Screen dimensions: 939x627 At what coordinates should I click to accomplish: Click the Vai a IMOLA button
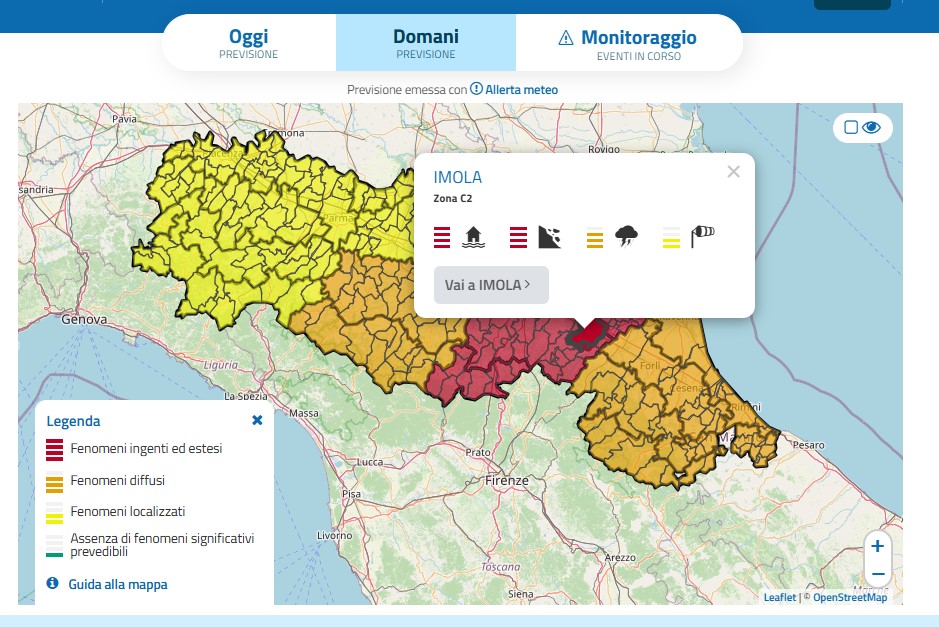coord(491,285)
